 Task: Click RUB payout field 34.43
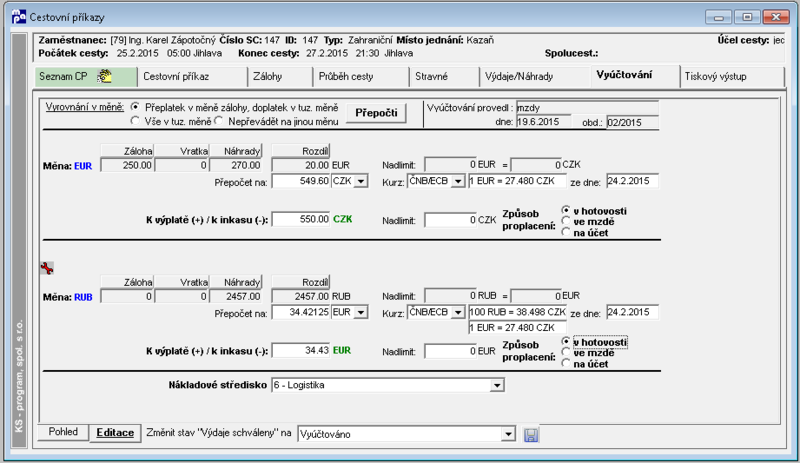[x=301, y=351]
